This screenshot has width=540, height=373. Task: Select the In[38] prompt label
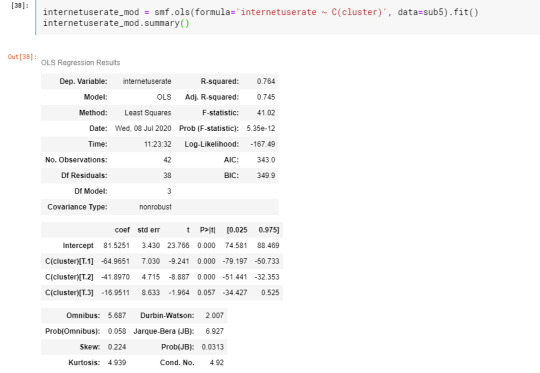pyautogui.click(x=20, y=6)
